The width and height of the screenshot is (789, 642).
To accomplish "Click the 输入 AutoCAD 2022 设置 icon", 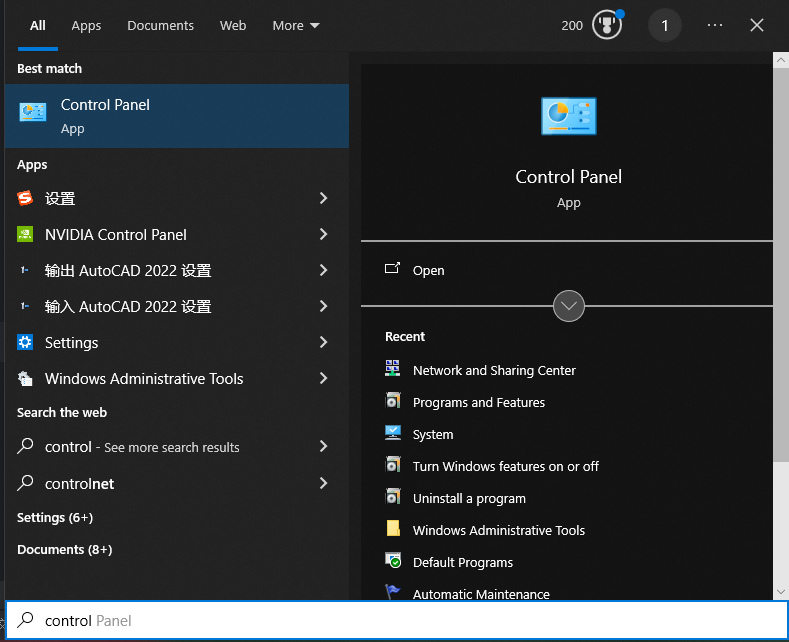I will 24,306.
